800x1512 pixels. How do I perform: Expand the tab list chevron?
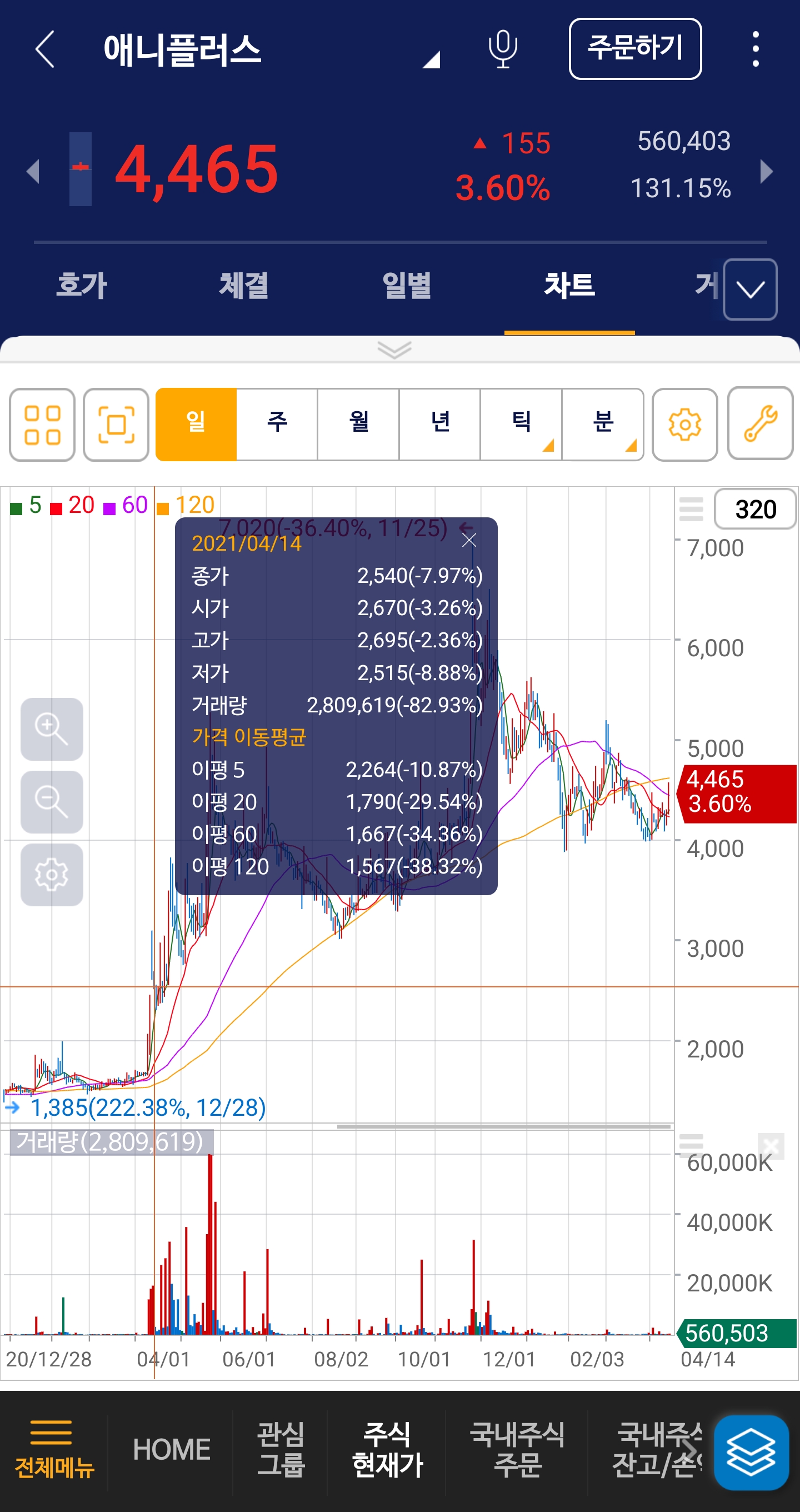(750, 290)
